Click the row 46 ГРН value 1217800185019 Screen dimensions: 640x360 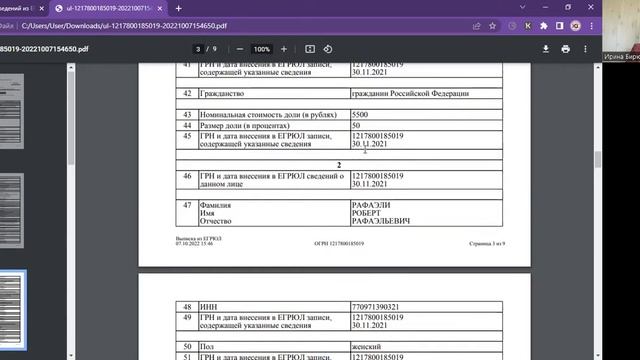(x=378, y=176)
